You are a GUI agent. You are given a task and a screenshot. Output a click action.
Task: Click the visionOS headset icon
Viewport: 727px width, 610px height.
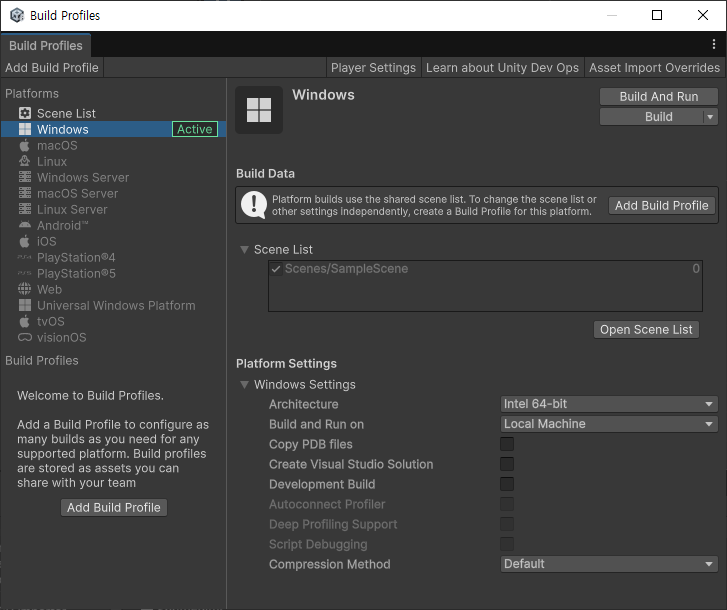point(25,337)
